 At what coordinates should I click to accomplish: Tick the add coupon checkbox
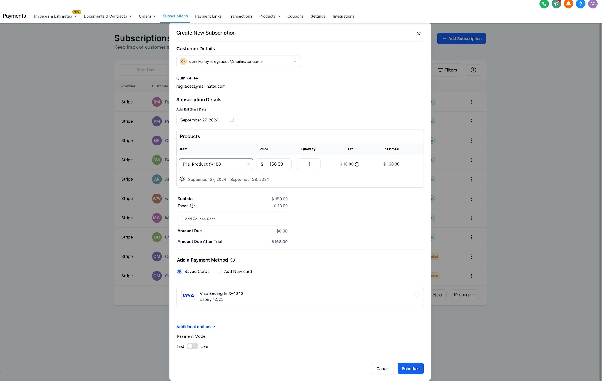pos(180,218)
